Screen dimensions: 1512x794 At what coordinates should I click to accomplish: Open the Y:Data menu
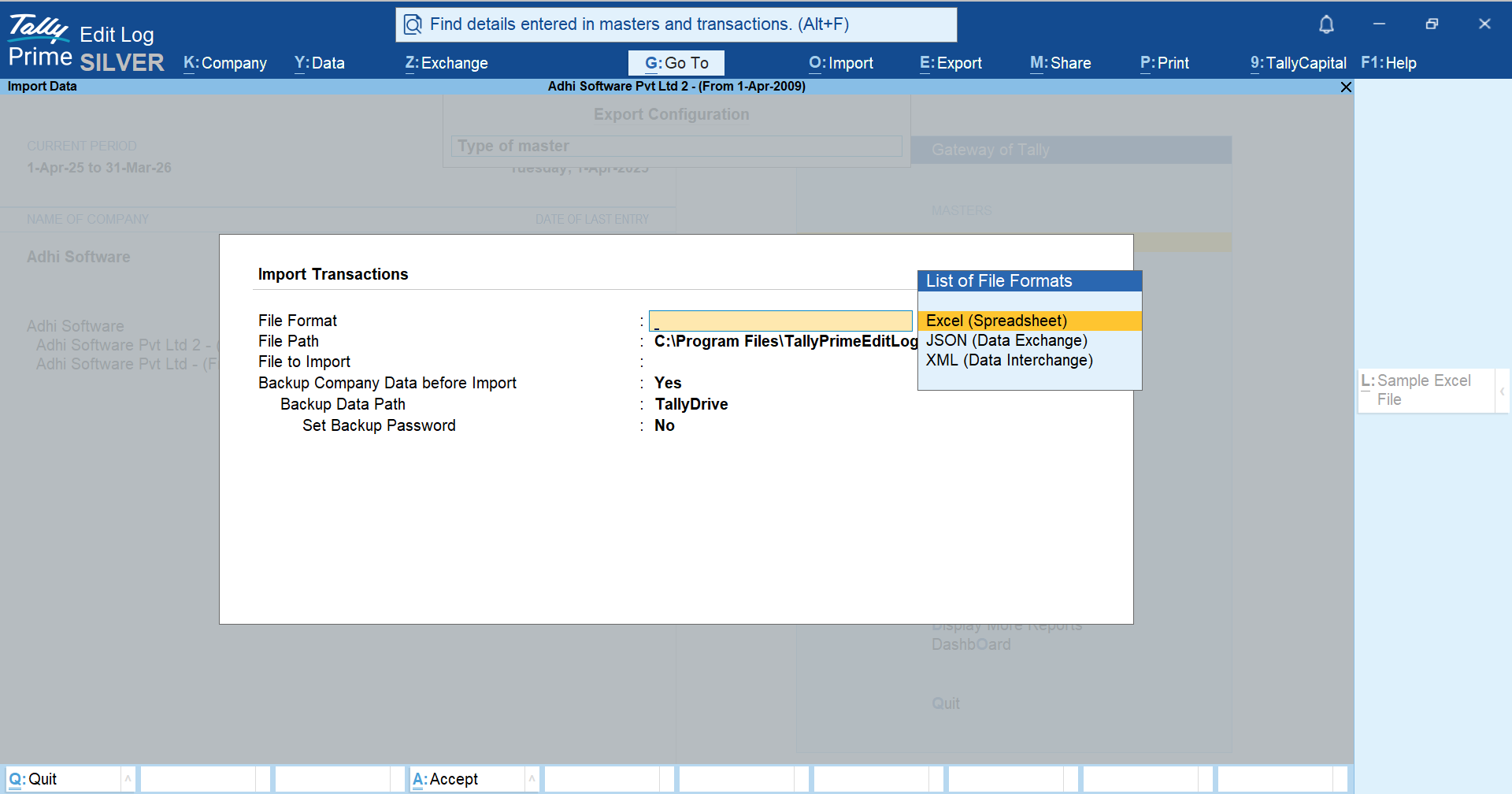point(319,63)
